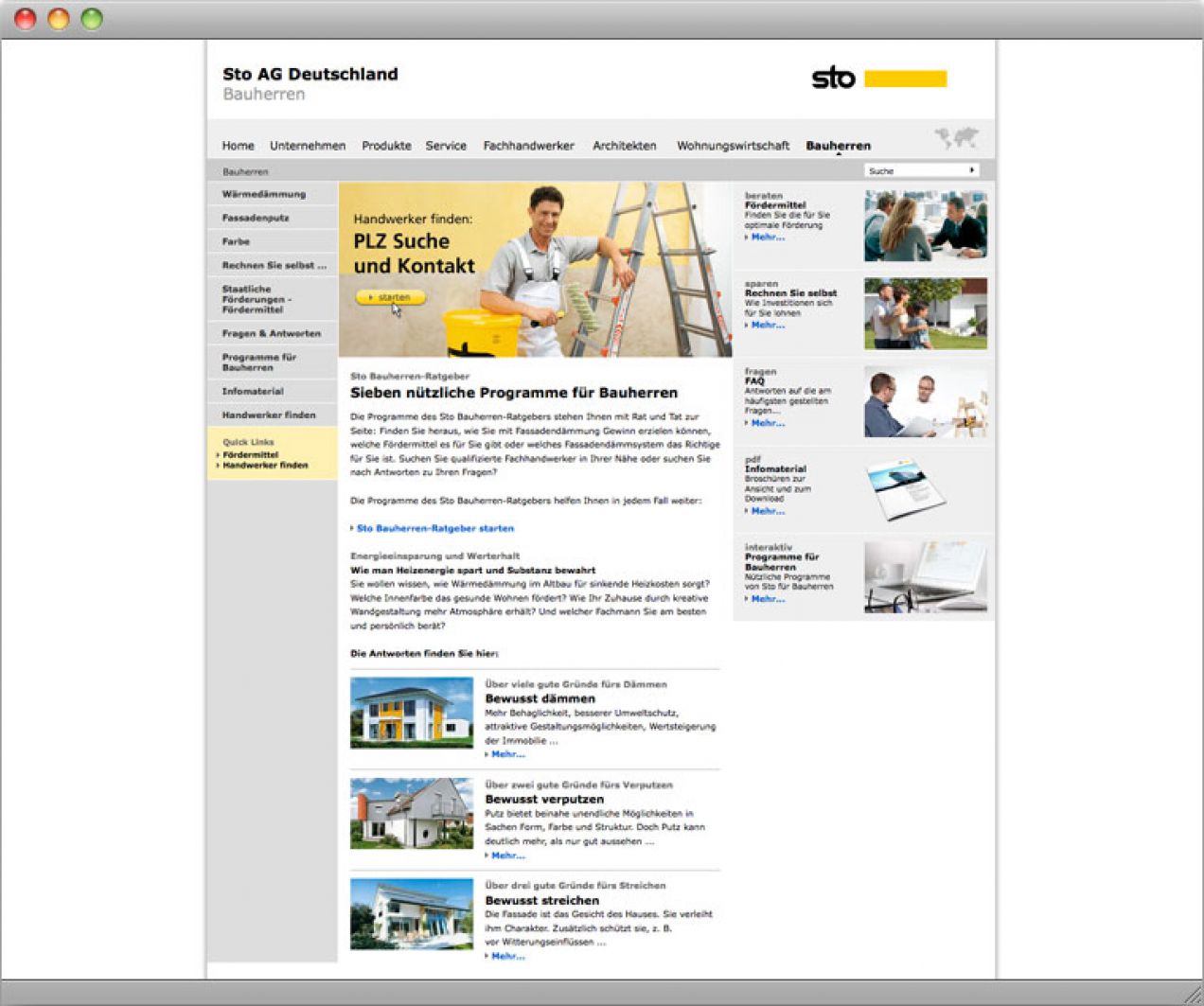Select Fassadenputz from the sidebar menu

(256, 218)
